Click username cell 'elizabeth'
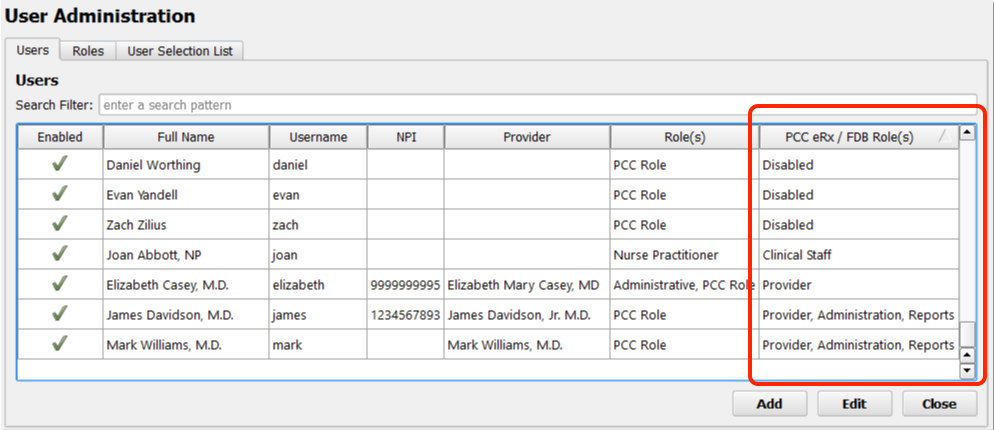Image resolution: width=994 pixels, height=430 pixels. click(x=318, y=285)
